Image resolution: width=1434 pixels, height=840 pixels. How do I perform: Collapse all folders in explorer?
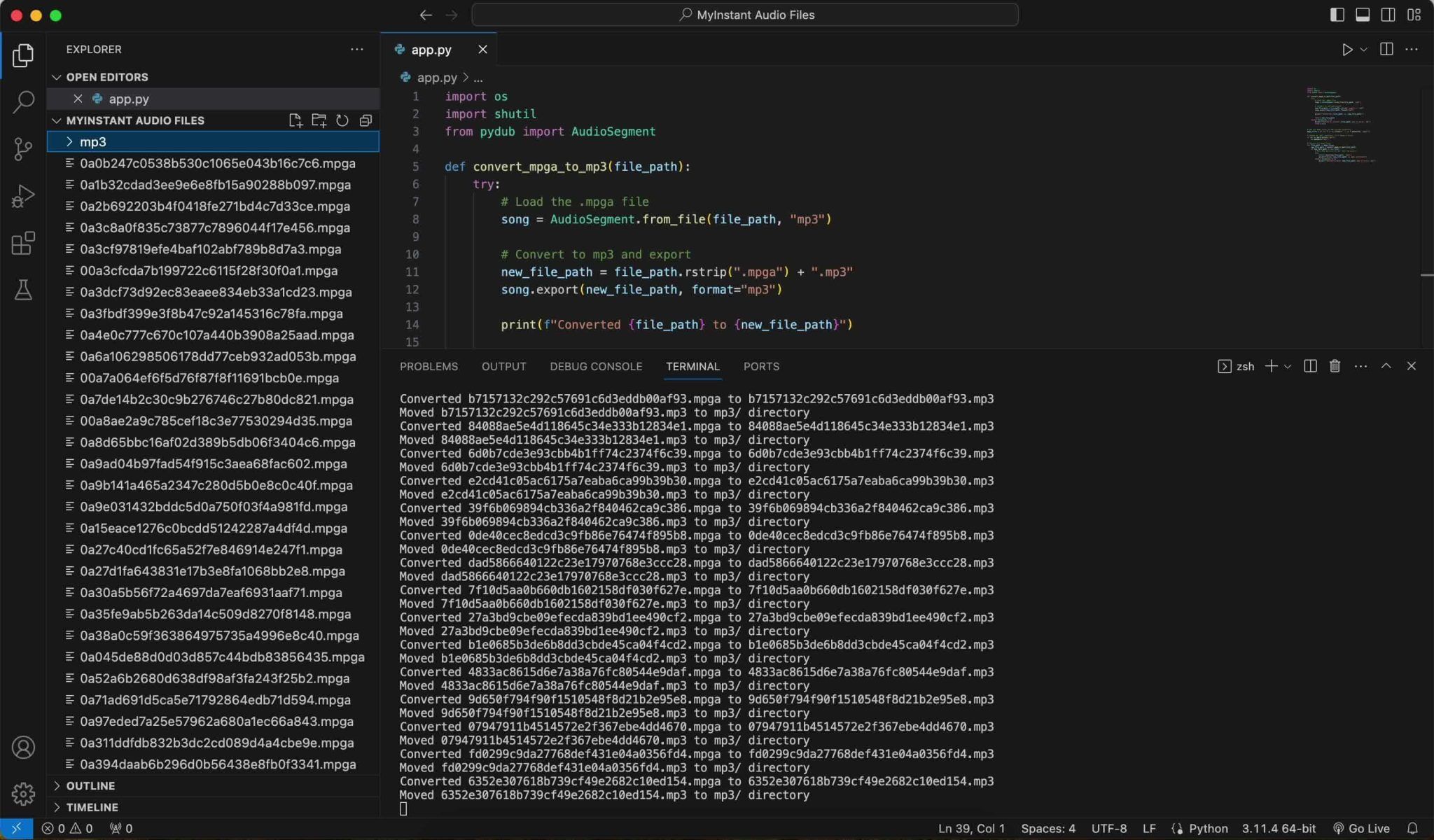coord(366,120)
